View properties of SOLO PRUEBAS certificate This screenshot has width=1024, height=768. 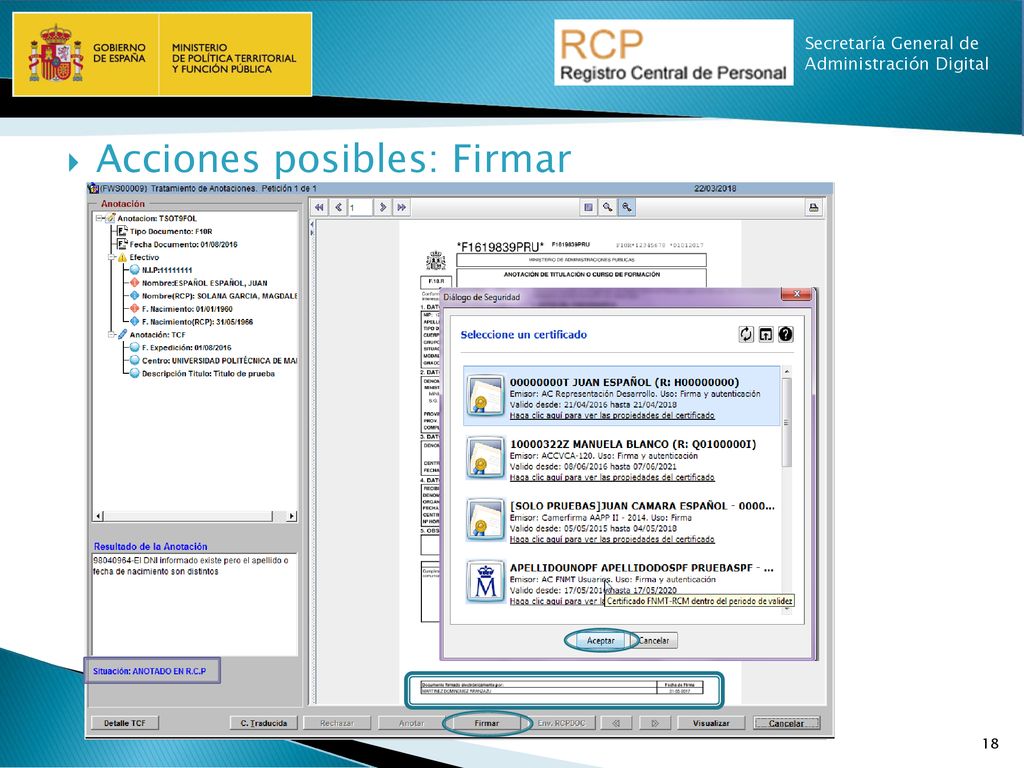612,539
